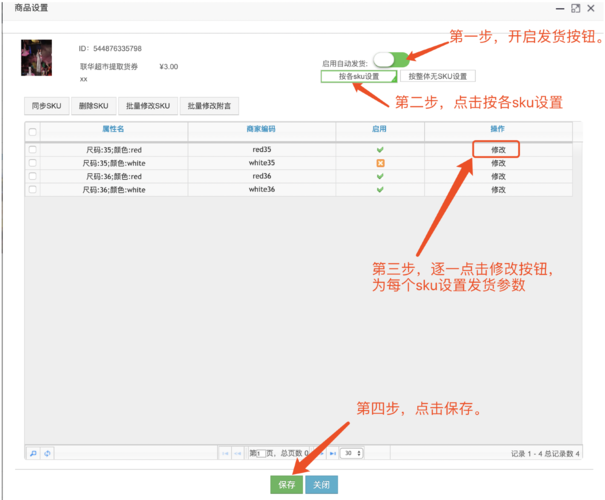Click the product name 联华超市提取货券
Image resolution: width=605 pixels, height=500 pixels.
coord(109,67)
